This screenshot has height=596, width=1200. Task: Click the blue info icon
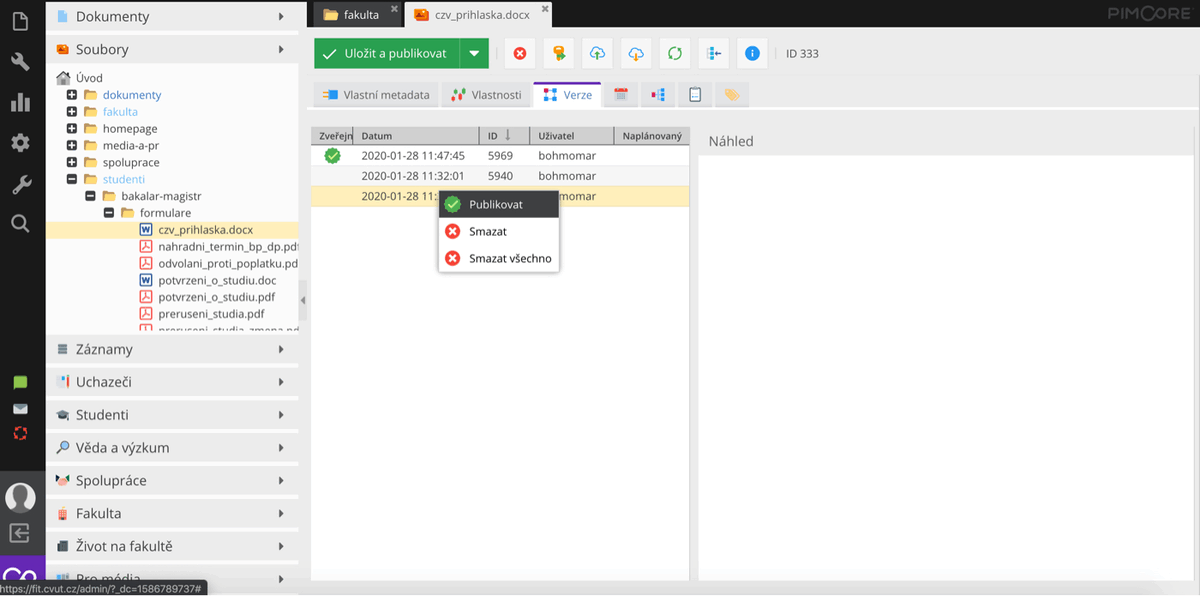[752, 54]
